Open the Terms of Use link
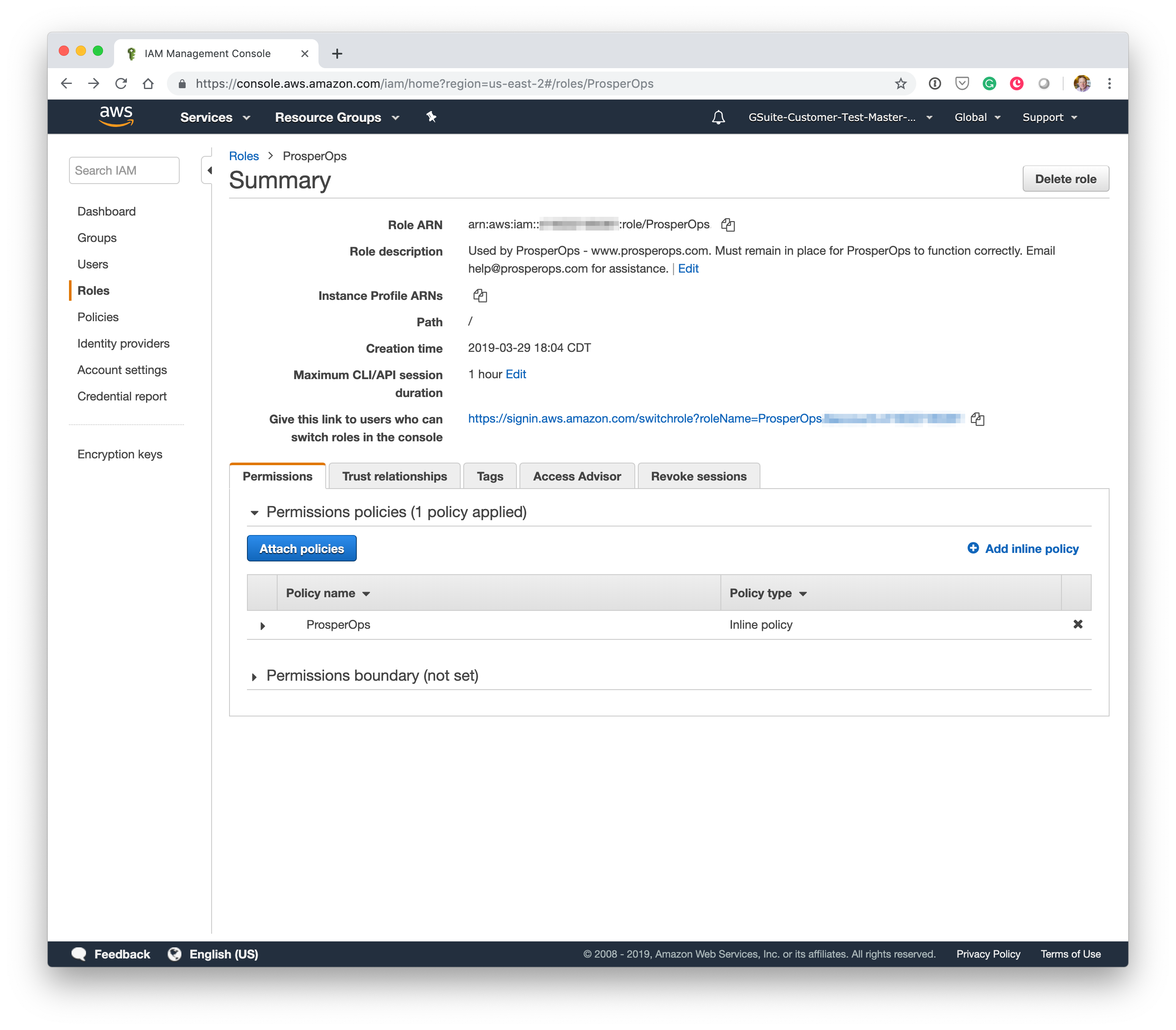The width and height of the screenshot is (1176, 1030). (x=1070, y=954)
